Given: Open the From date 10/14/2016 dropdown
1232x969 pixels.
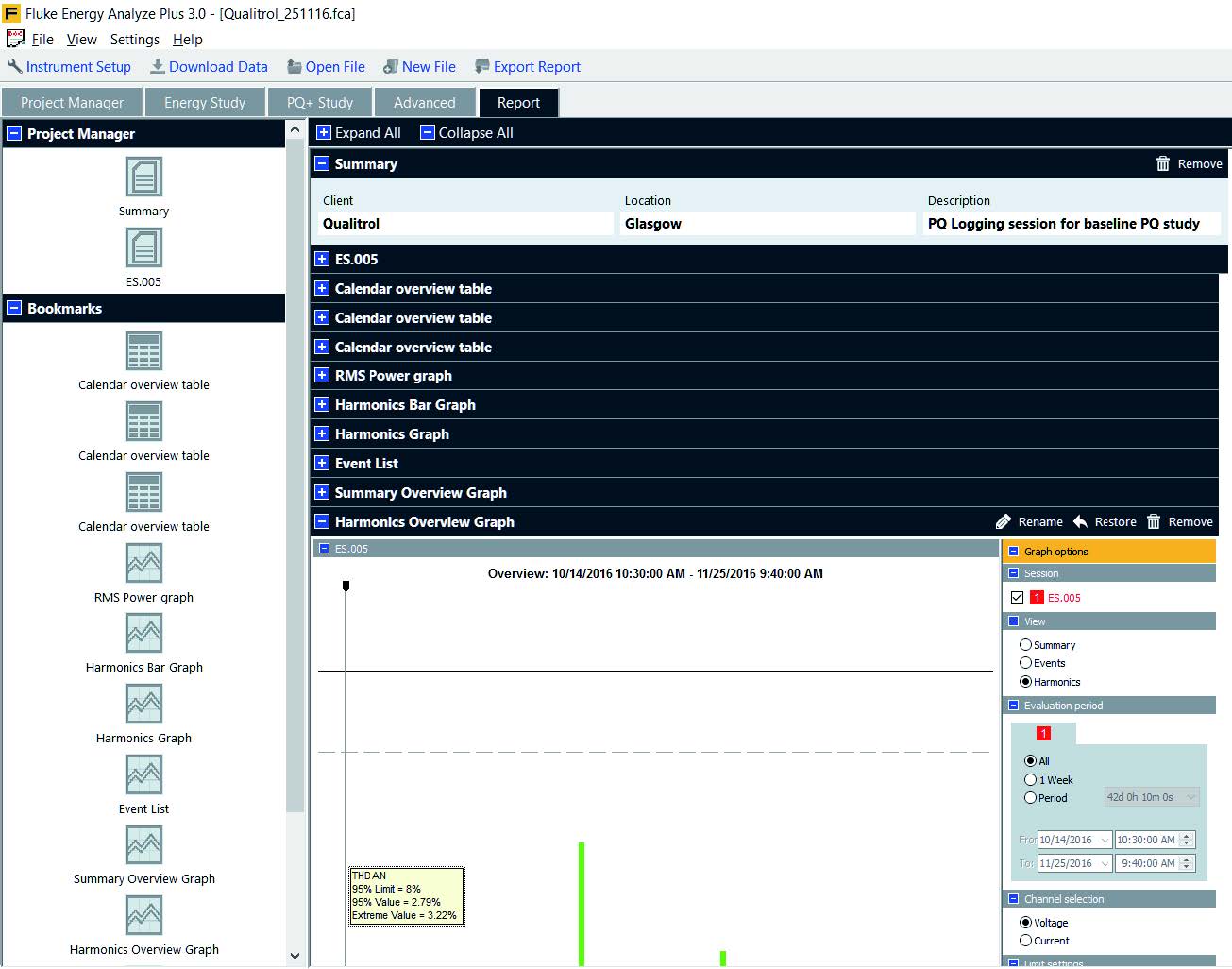Looking at the screenshot, I should pos(1105,839).
